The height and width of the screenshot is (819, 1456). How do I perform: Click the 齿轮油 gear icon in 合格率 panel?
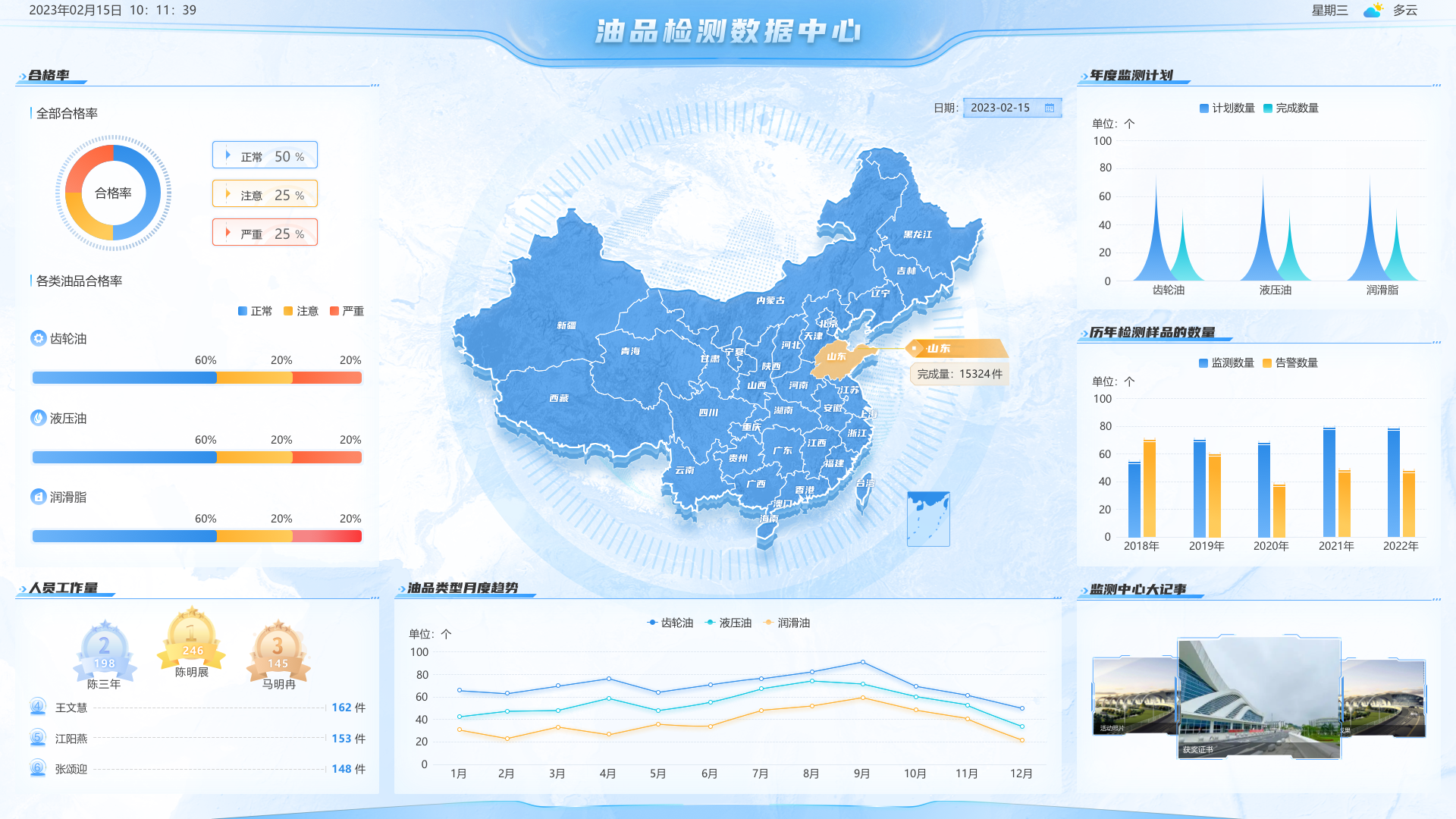(37, 339)
